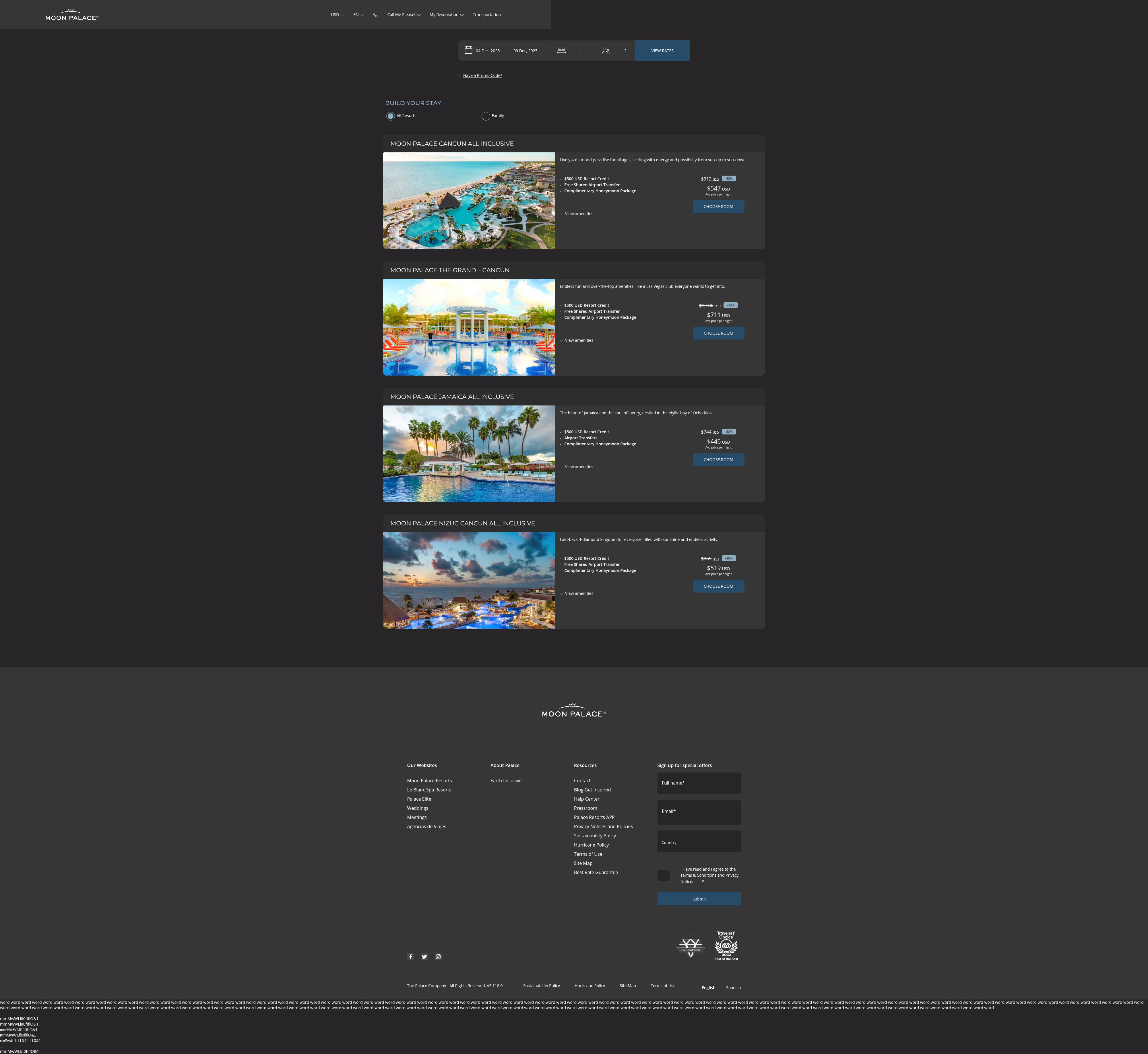Image resolution: width=1148 pixels, height=1054 pixels.
Task: Click the View Rates button
Action: (663, 51)
